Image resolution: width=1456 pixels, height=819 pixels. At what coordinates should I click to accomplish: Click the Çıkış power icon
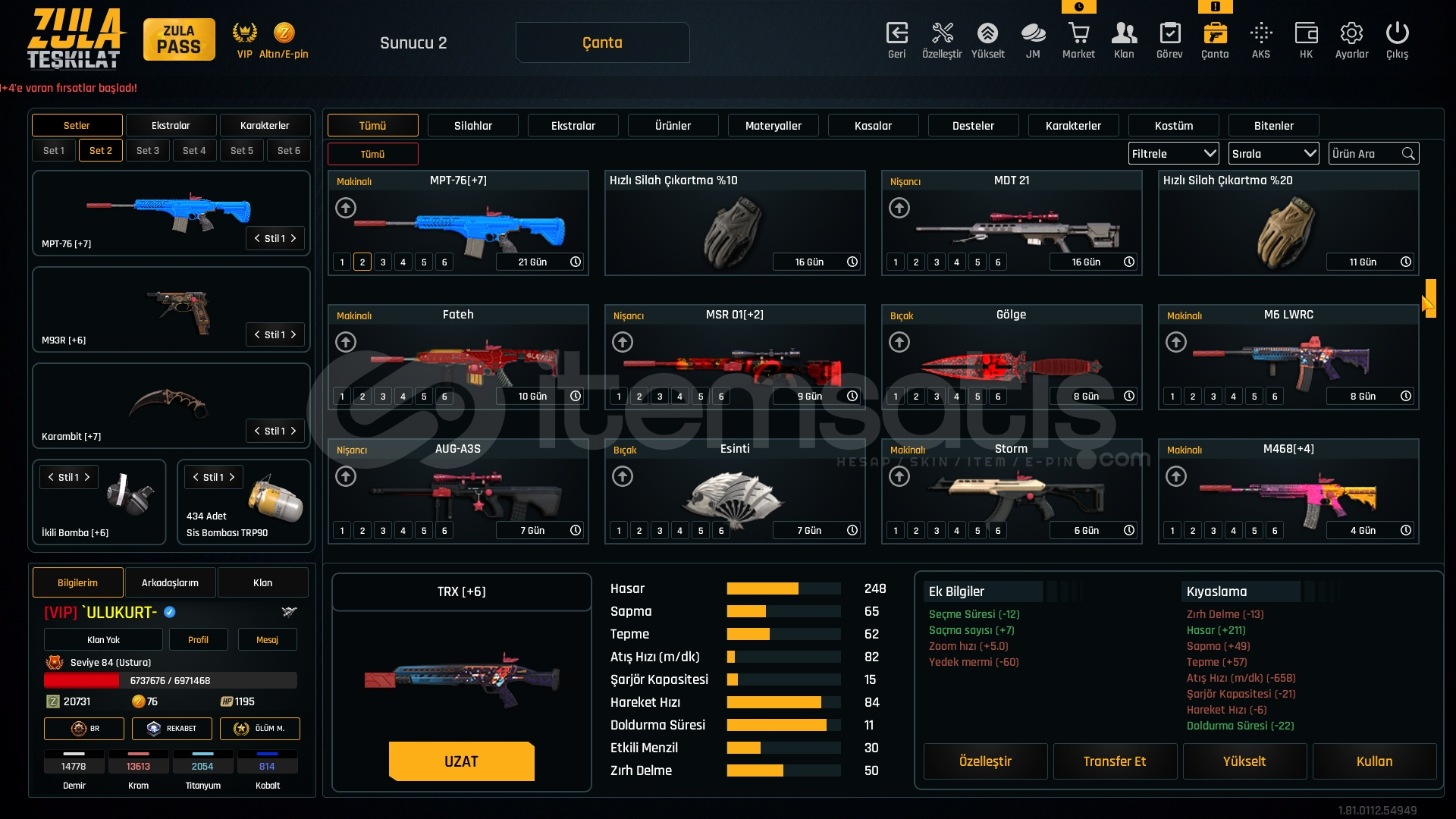1397,34
